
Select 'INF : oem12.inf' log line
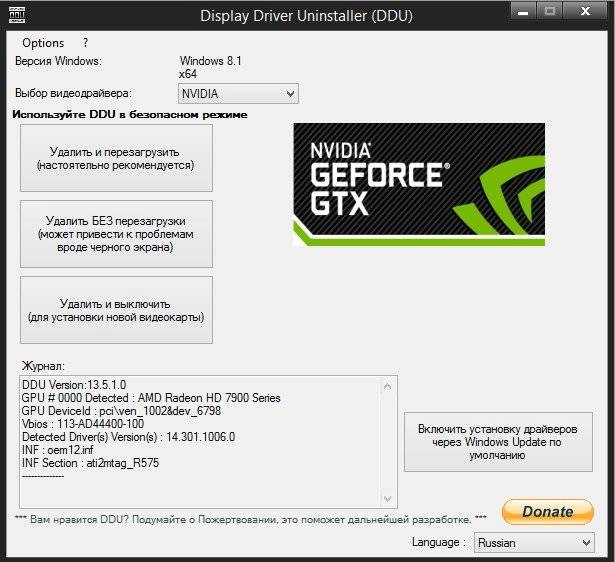(58, 450)
